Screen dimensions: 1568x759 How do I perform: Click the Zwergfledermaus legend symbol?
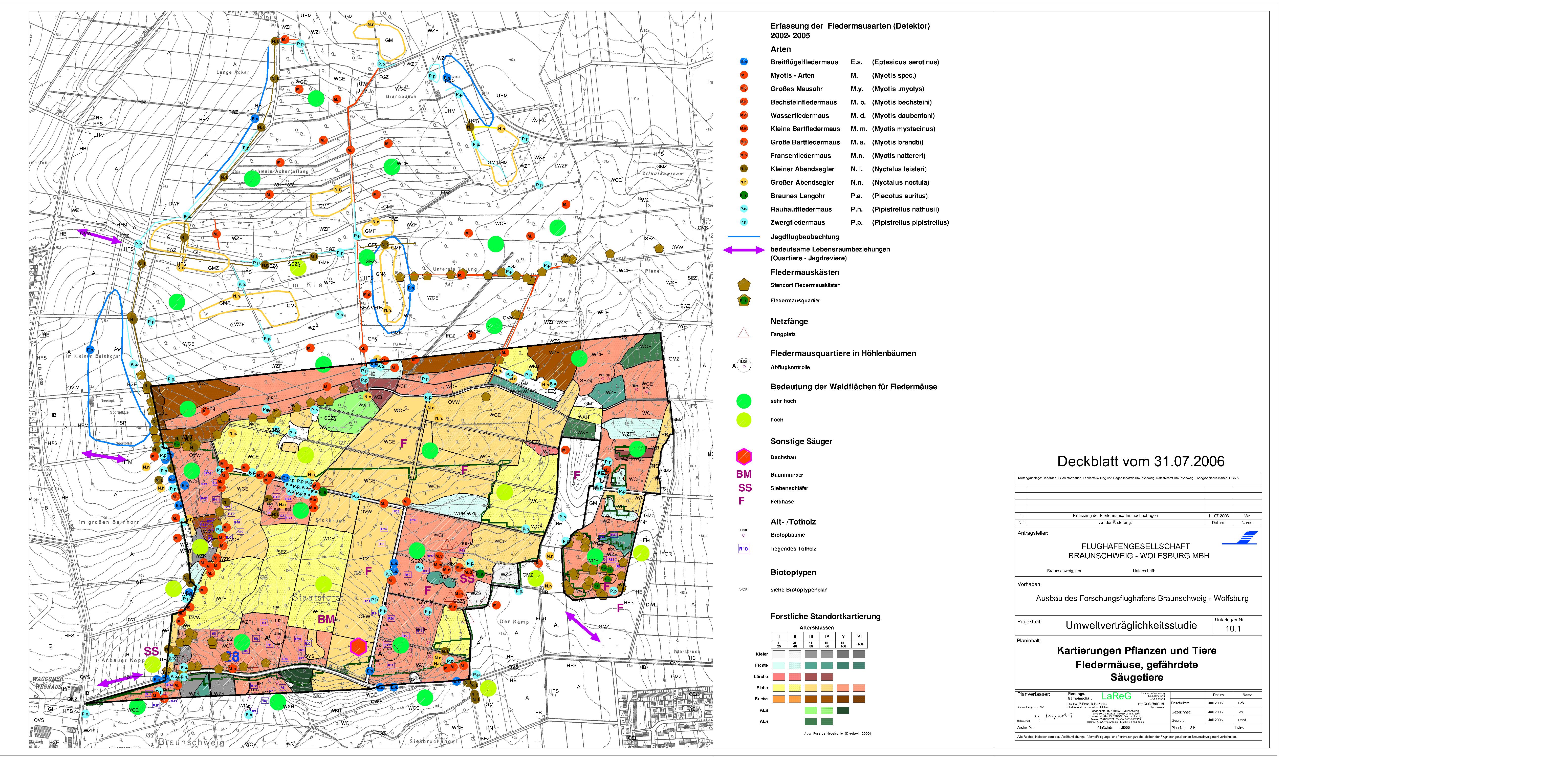[744, 222]
